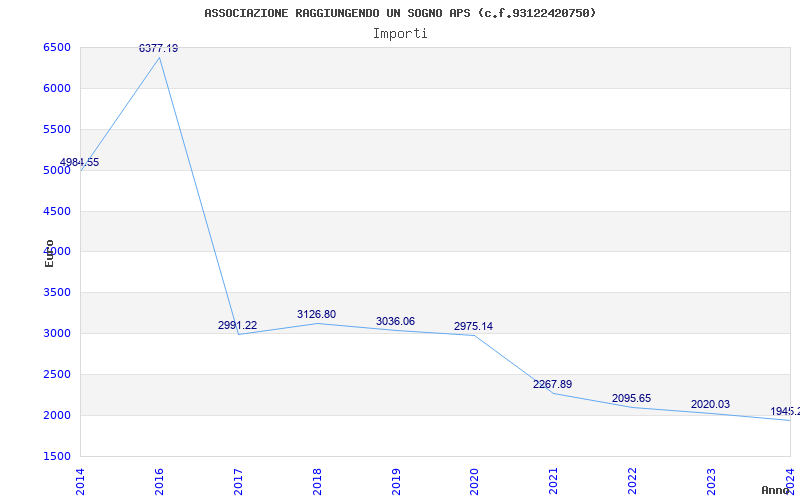Image resolution: width=800 pixels, height=500 pixels.
Task: Click the x-axis year 2021
Action: coord(554,481)
